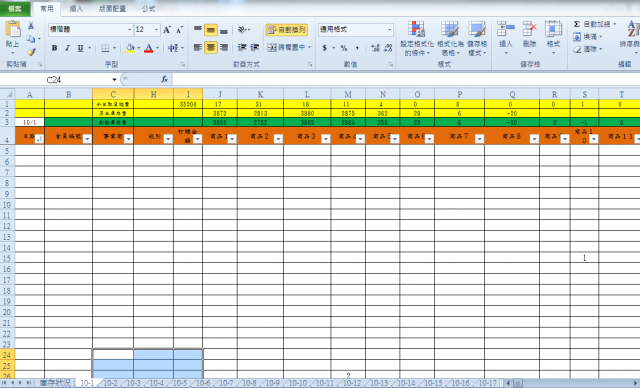The height and width of the screenshot is (388, 640).
Task: Open filter dropdown in cell B4
Action: [x=87, y=139]
